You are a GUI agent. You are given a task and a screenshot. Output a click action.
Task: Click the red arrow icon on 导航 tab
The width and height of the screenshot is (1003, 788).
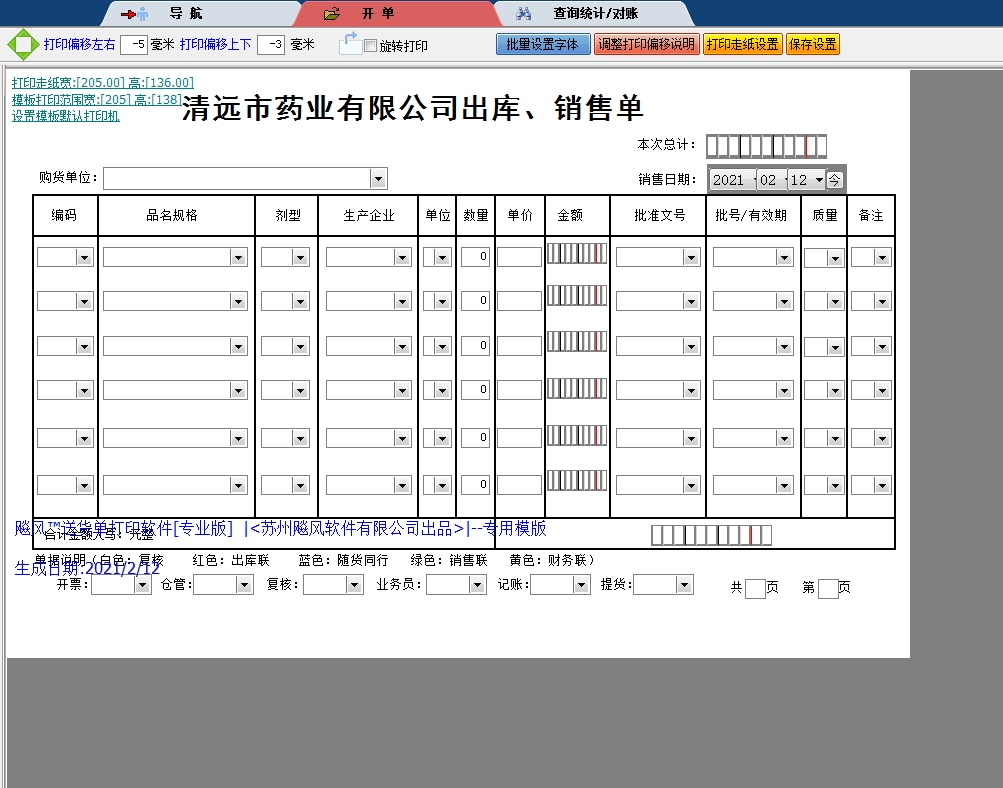(130, 13)
